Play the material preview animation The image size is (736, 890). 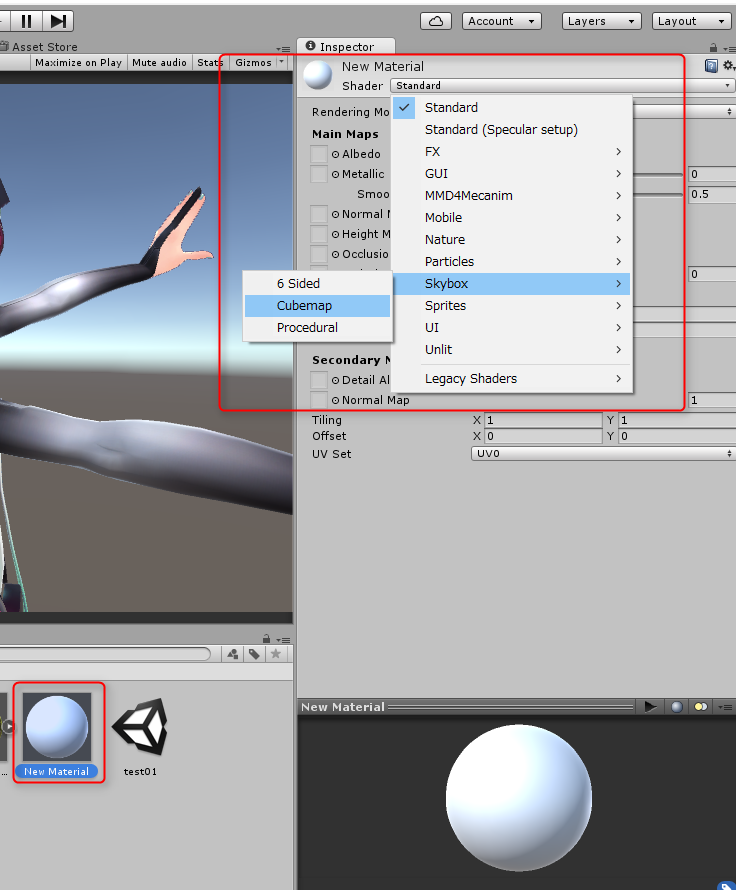point(650,707)
